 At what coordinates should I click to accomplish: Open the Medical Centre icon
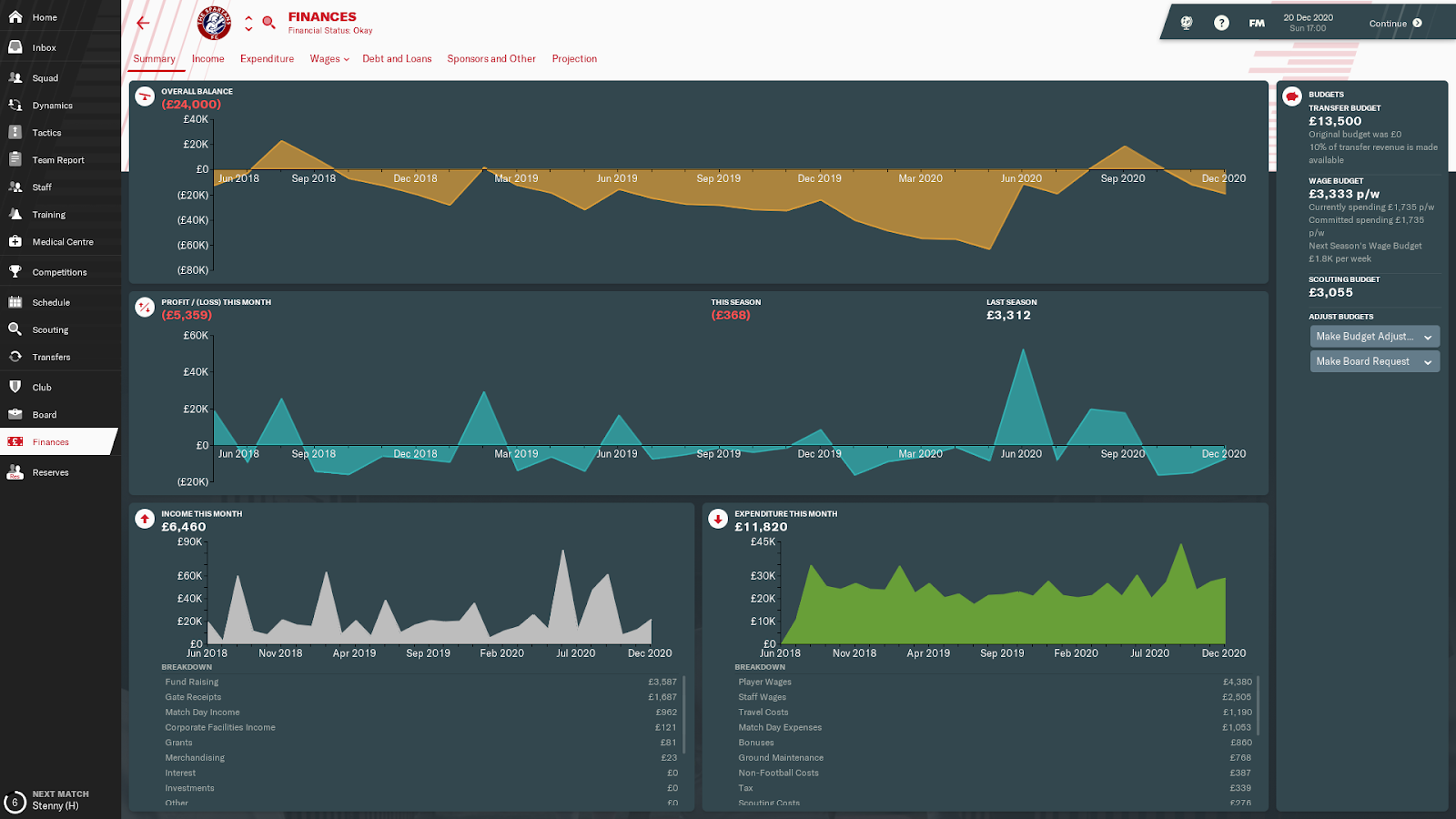(x=15, y=241)
